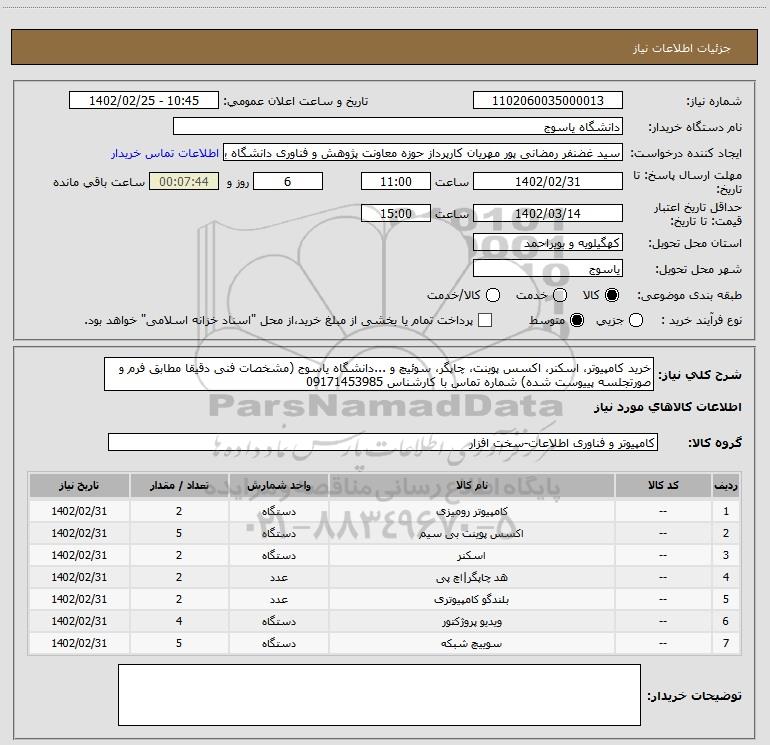This screenshot has height=745, width=770.
Task: Click unit عدد in بلندگو کامپیوتری row
Action: coord(278,600)
